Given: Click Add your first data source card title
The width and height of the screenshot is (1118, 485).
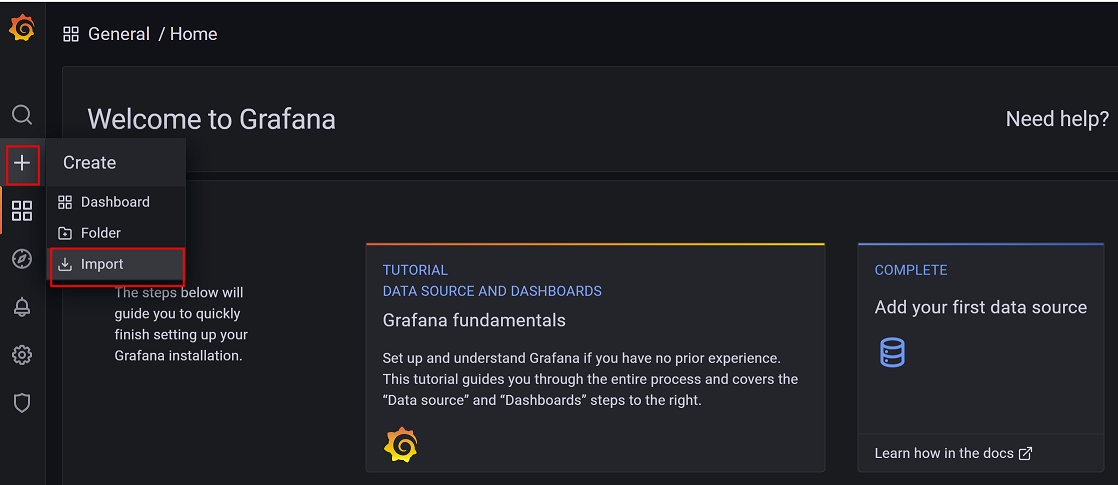Looking at the screenshot, I should 980,308.
